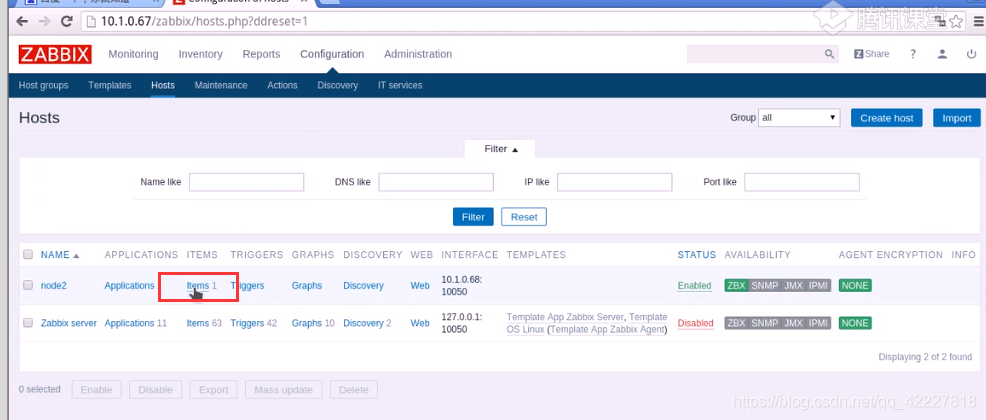Click NONE encryption badge for node2

pos(855,285)
